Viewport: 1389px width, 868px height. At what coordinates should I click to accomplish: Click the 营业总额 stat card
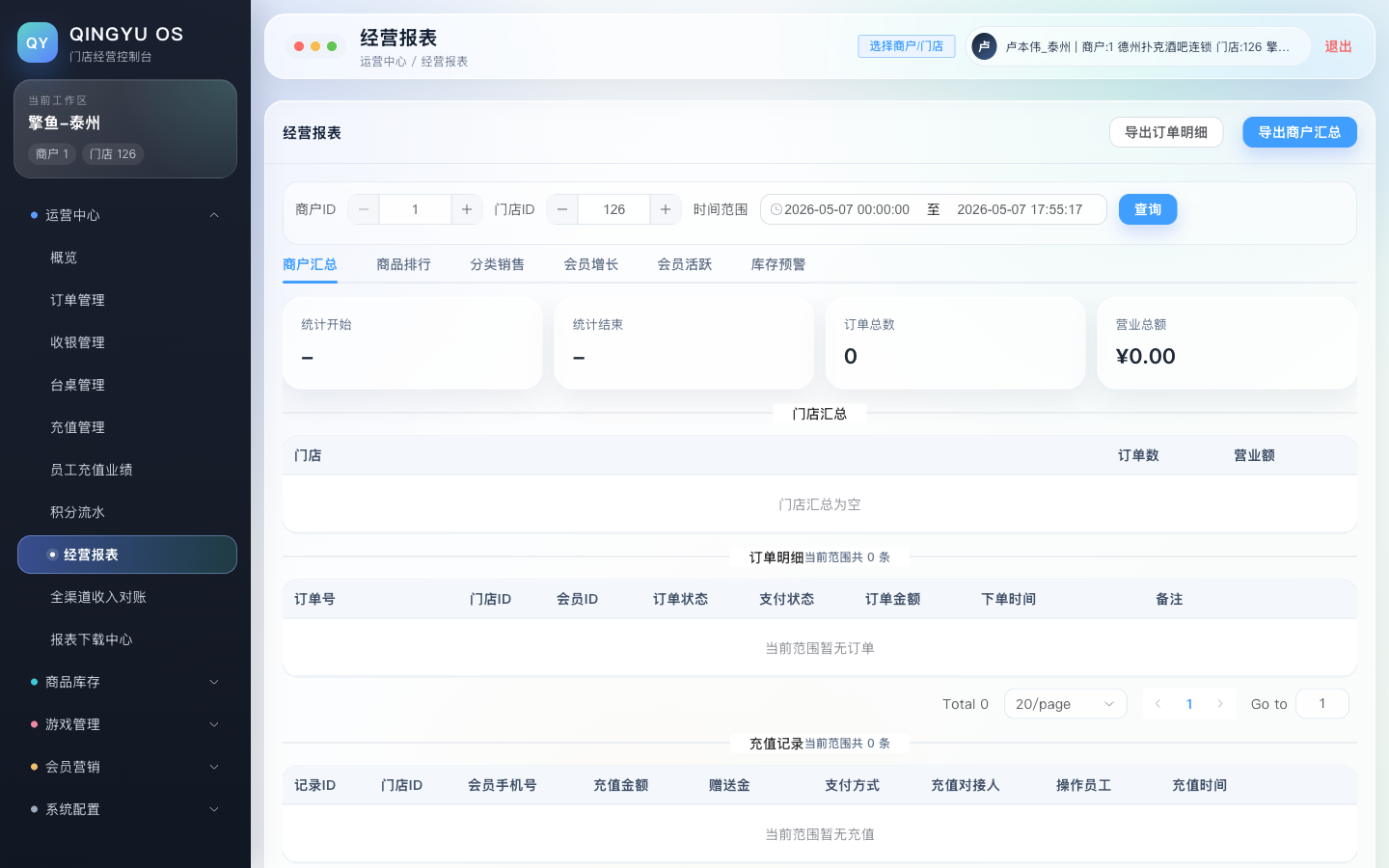[x=1227, y=343]
